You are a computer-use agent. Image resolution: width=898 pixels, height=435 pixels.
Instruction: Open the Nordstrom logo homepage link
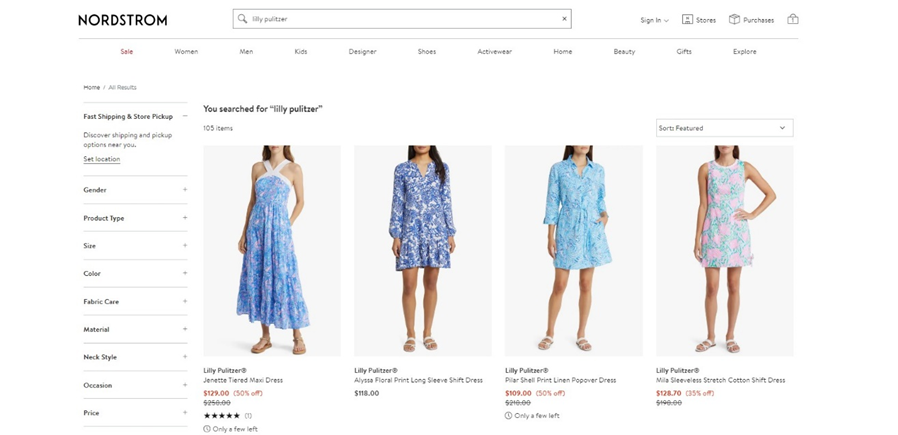pos(123,20)
